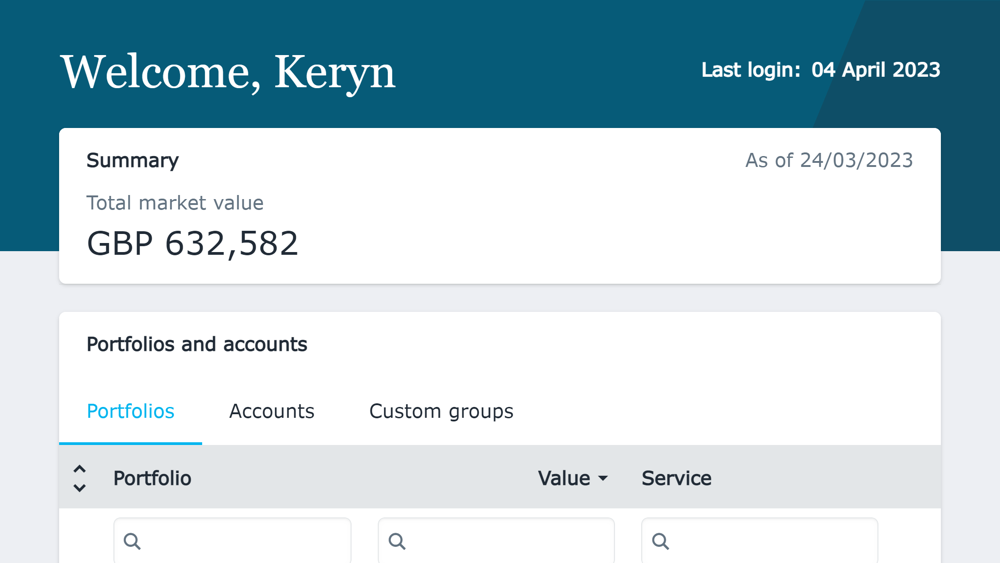
Task: Sort by the Portfolio column header
Action: [x=152, y=478]
